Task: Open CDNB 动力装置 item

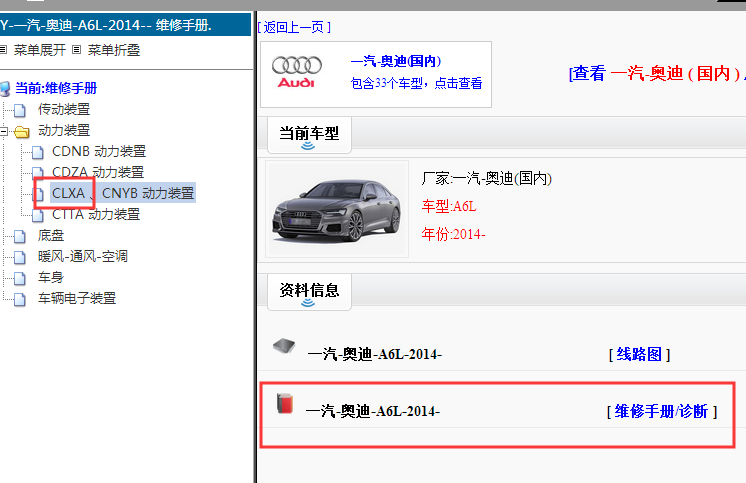Action: [99, 151]
